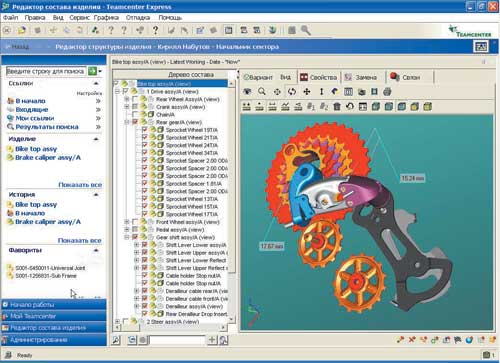Open the Файл menu

[x=10, y=17]
